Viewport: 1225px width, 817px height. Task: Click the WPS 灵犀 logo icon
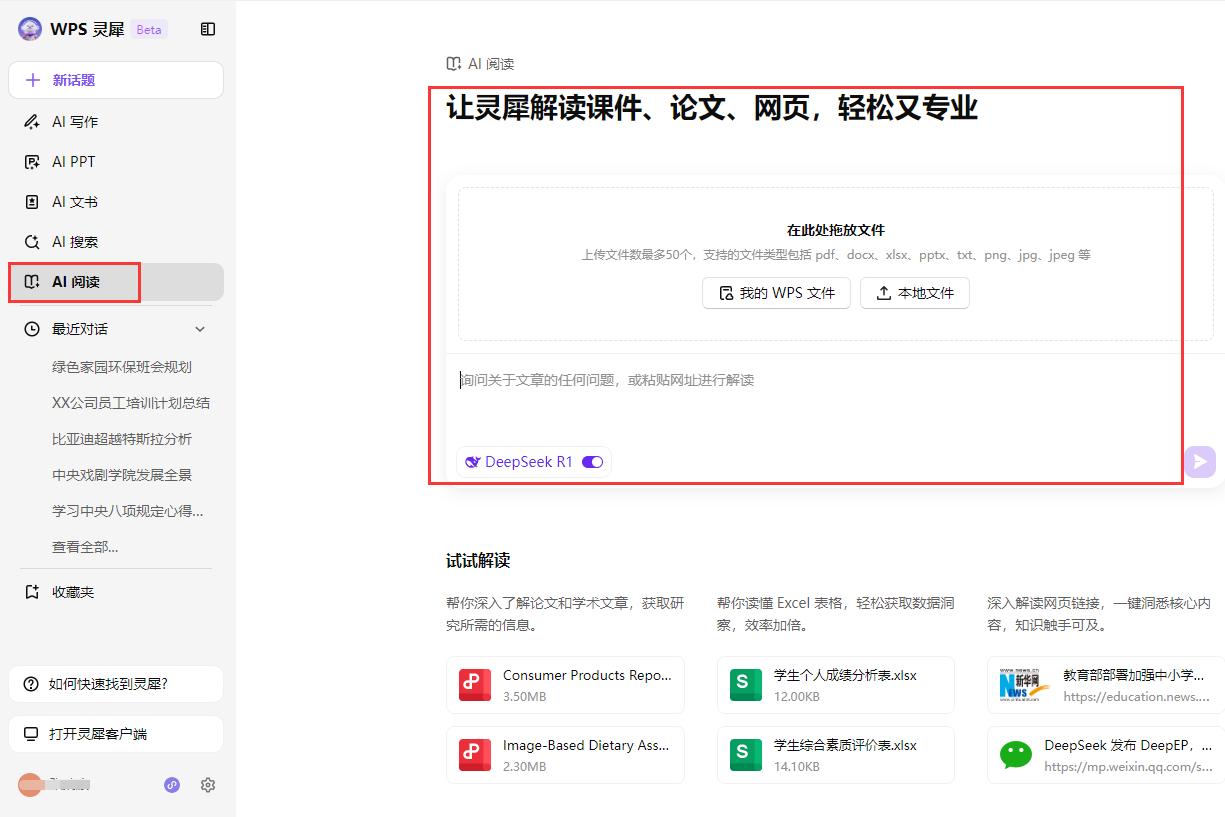(x=30, y=29)
